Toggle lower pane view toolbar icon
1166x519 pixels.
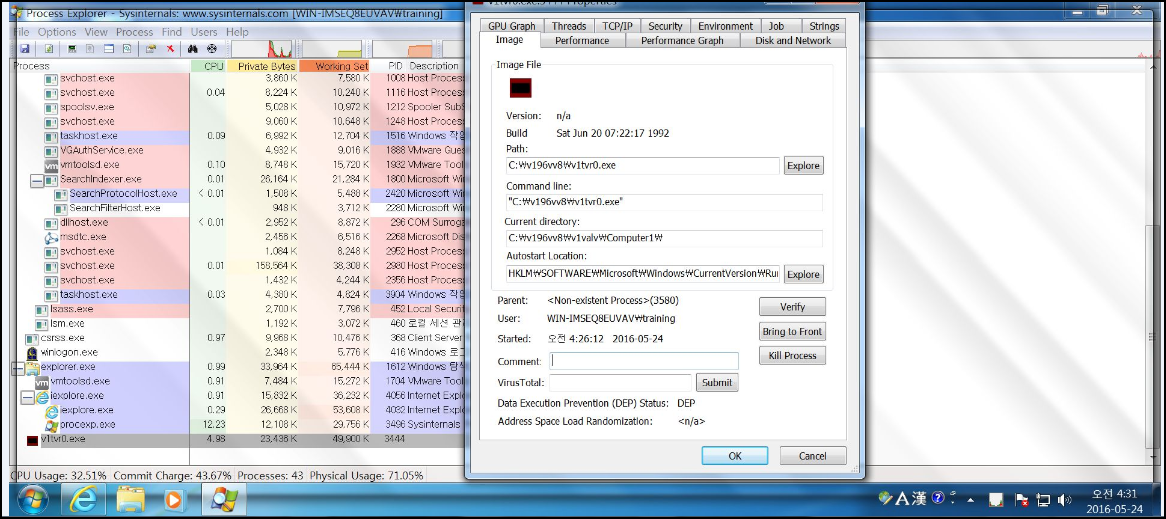109,49
